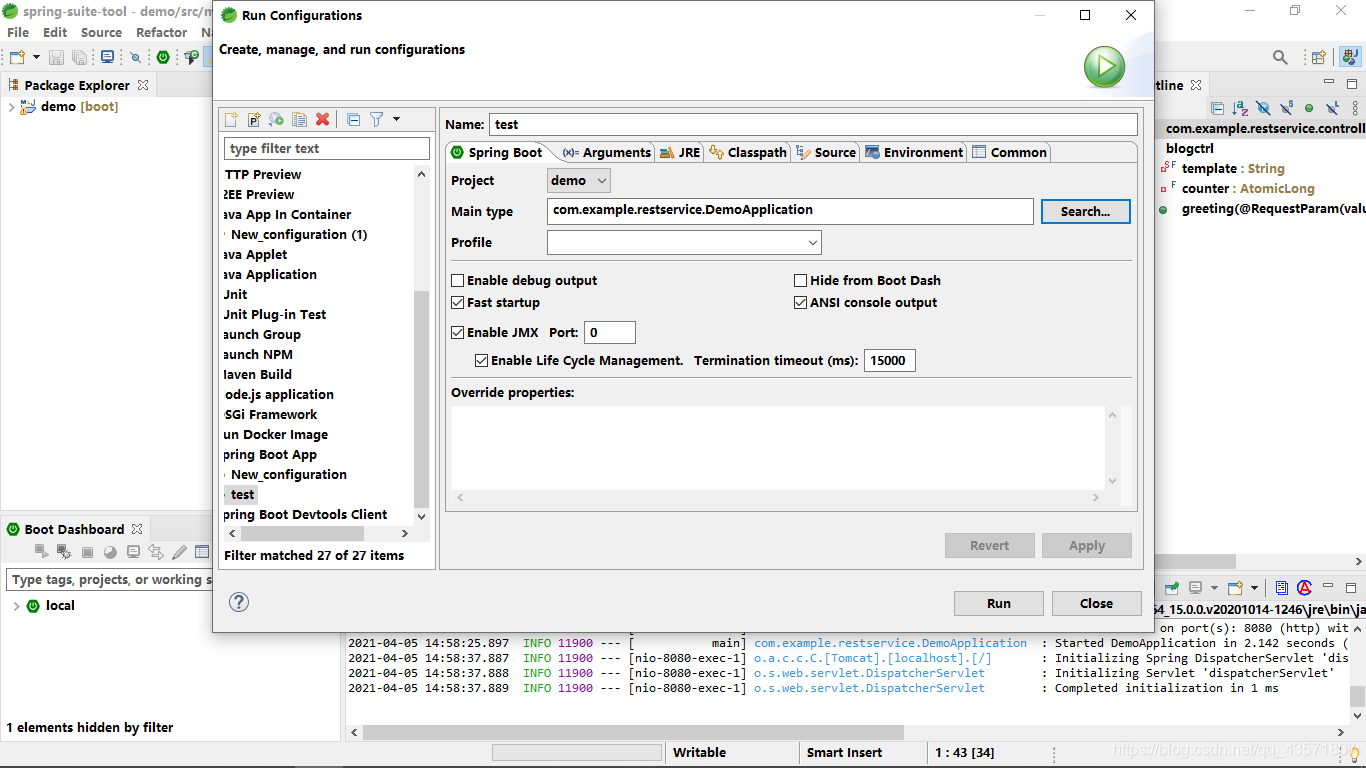Open the Refactor menu
Screen dimensions: 1366x768
point(161,33)
